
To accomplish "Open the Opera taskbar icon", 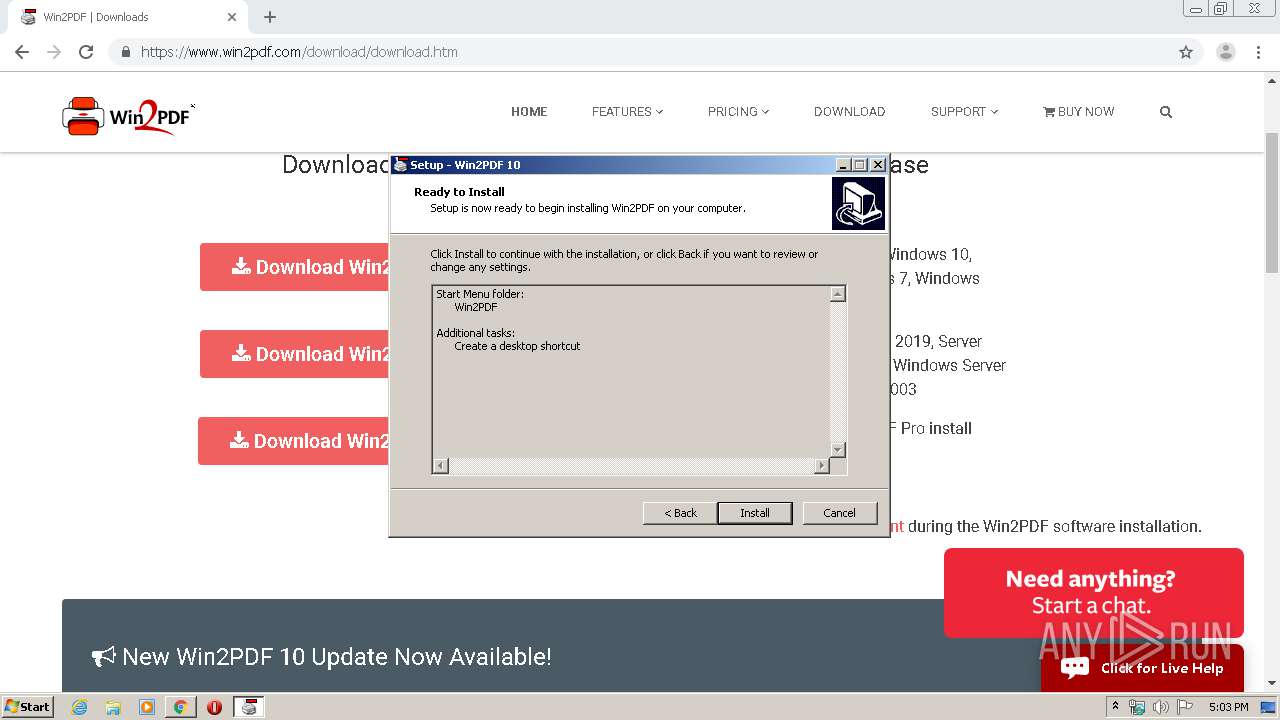I will (x=214, y=707).
